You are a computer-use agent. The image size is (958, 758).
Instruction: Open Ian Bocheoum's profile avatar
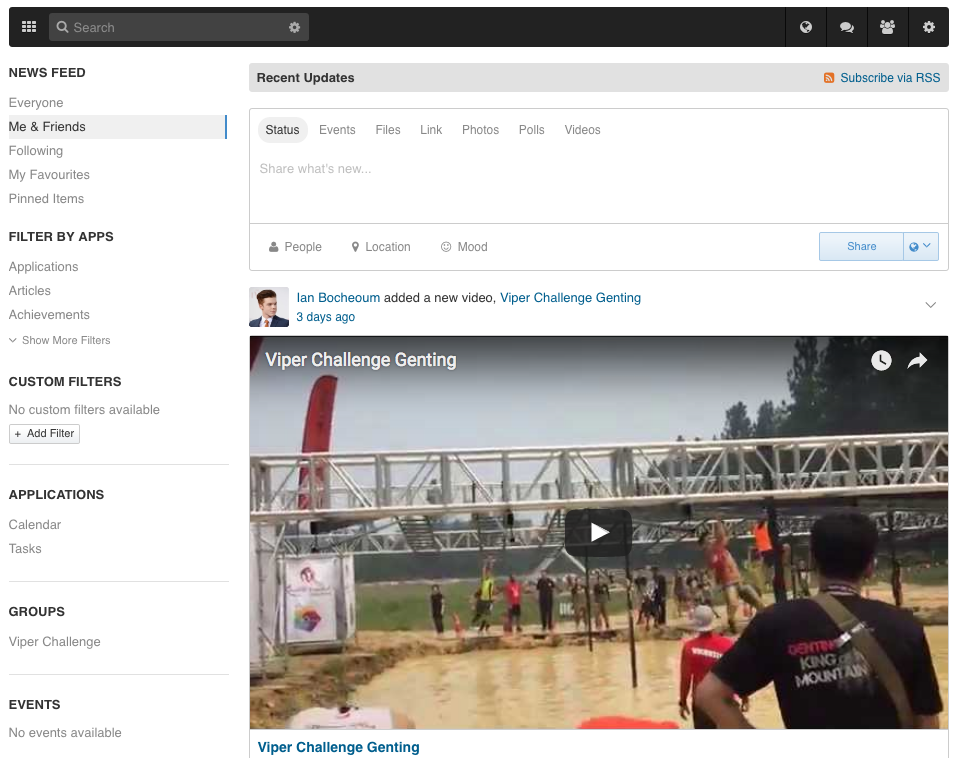pyautogui.click(x=269, y=307)
